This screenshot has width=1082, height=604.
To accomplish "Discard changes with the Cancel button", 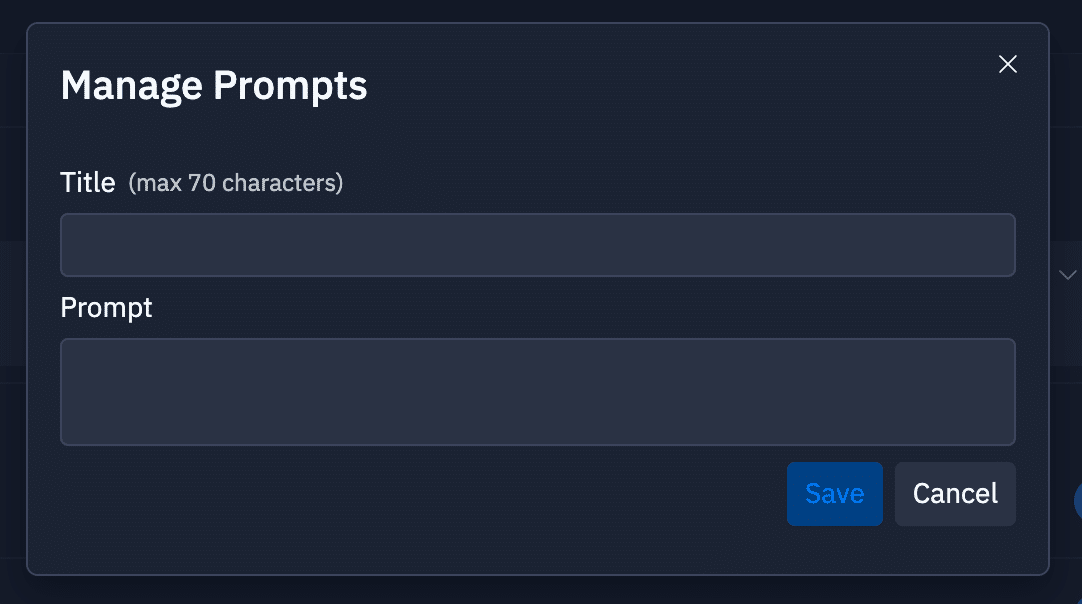I will coord(955,494).
